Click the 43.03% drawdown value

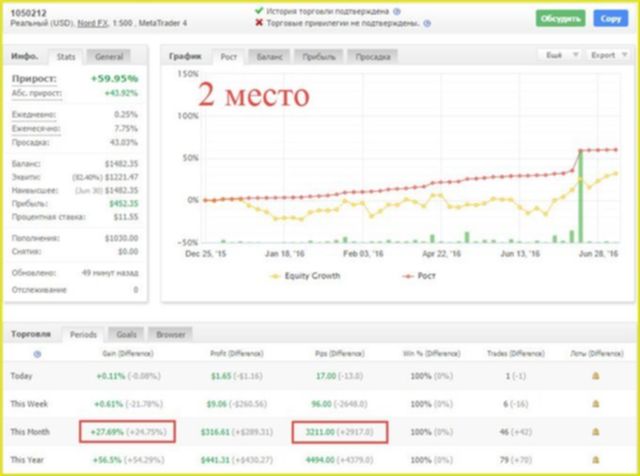124,142
